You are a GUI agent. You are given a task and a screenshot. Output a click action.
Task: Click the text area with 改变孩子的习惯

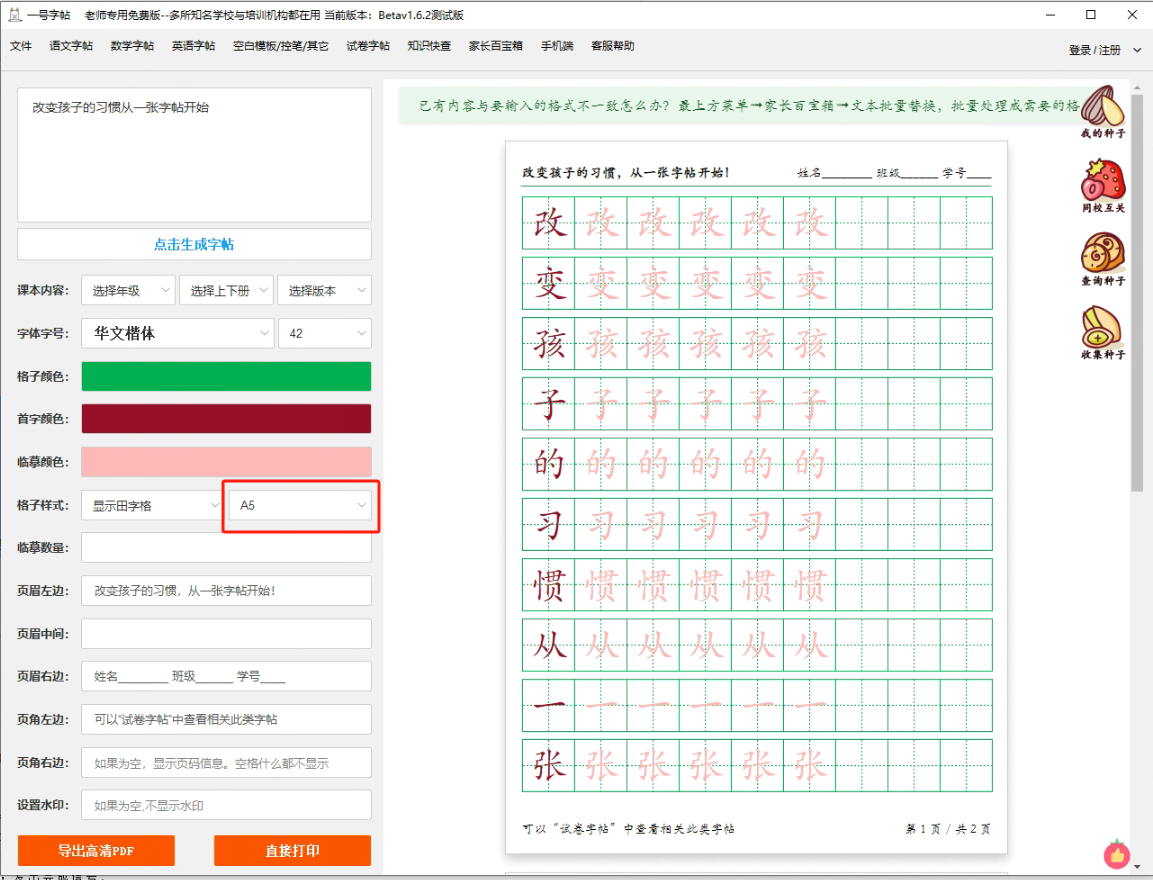tap(194, 155)
